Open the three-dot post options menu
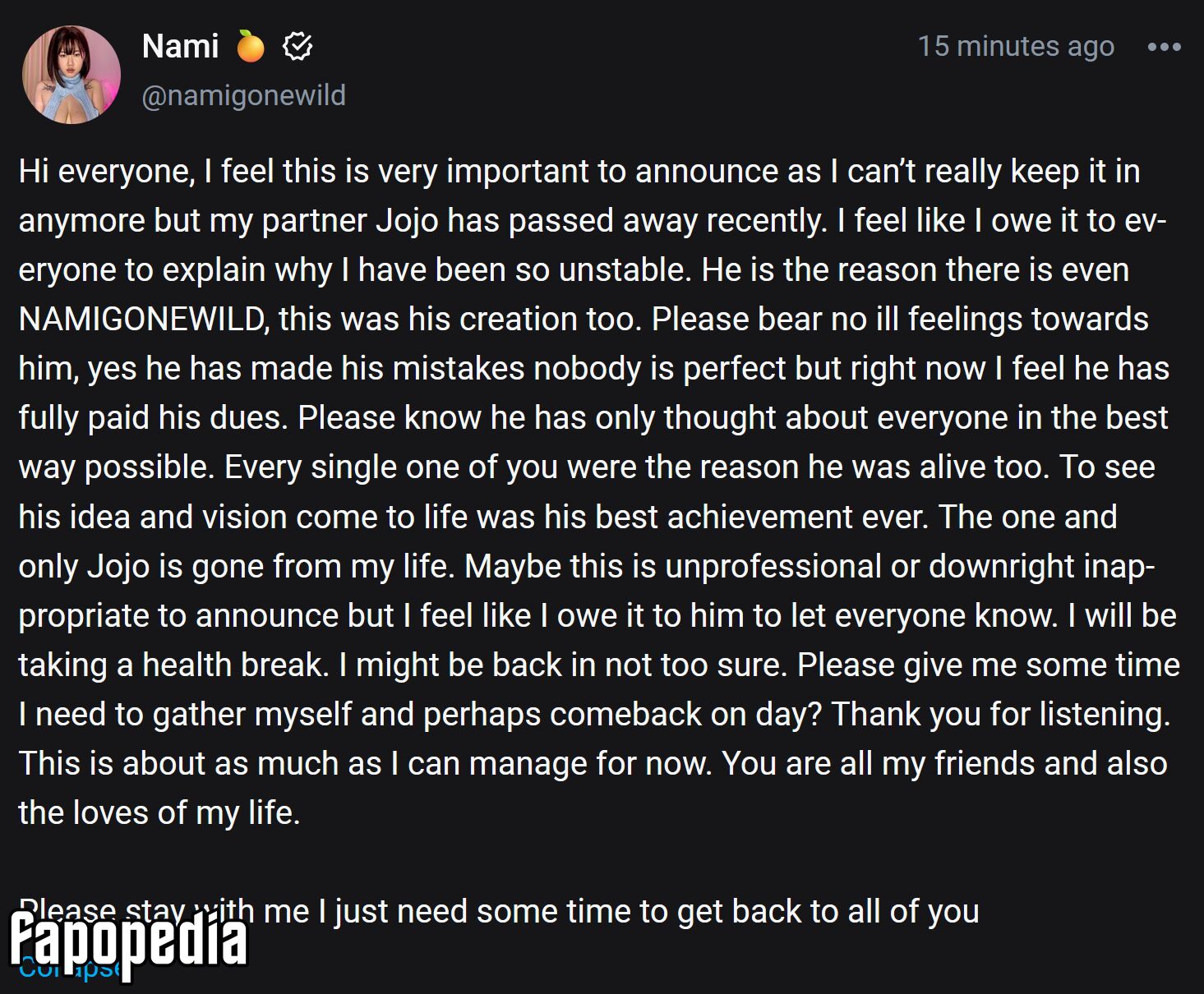This screenshot has height=994, width=1204. tap(1164, 47)
